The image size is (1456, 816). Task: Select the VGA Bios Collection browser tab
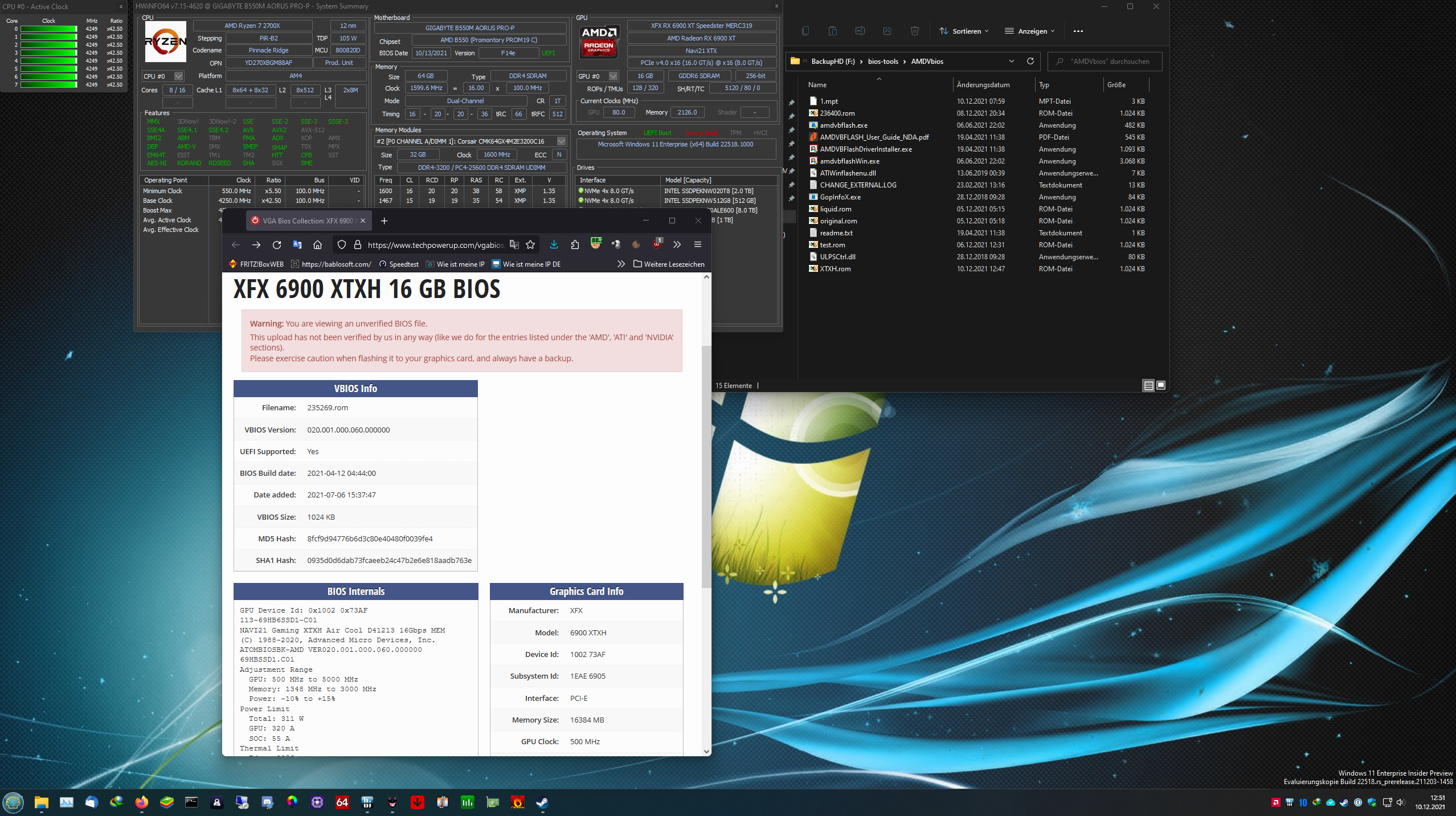point(306,221)
